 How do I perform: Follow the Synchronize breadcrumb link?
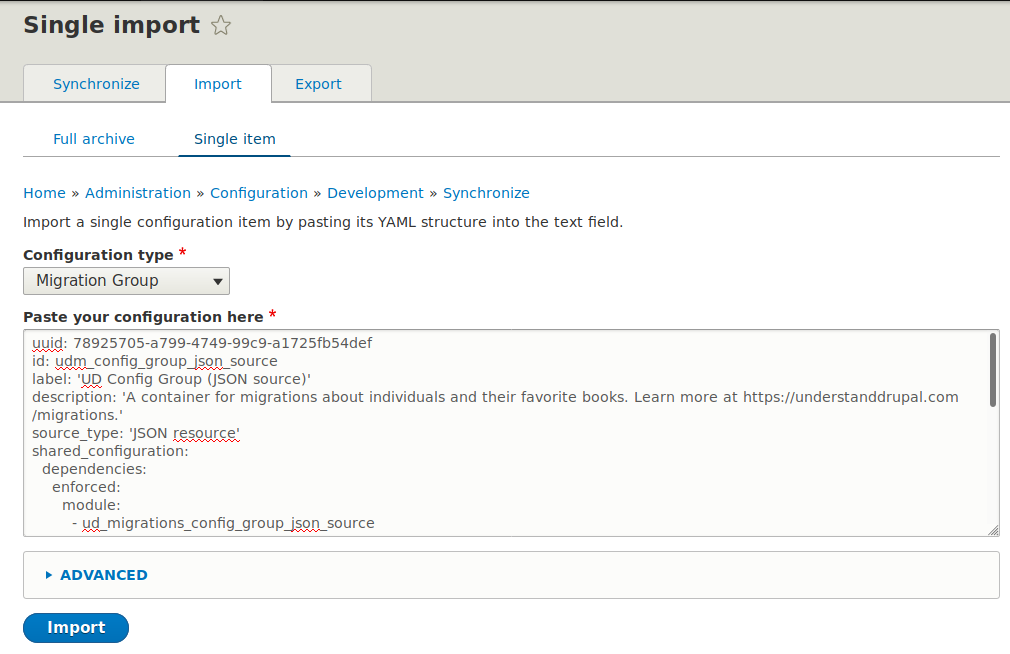(x=486, y=193)
